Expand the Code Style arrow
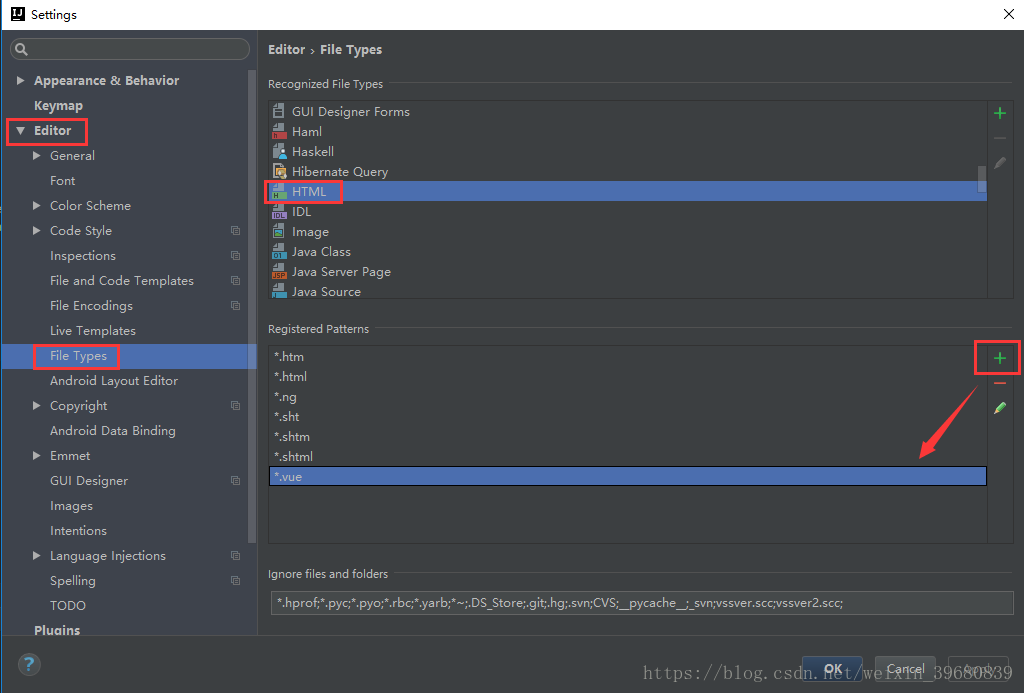Image resolution: width=1024 pixels, height=693 pixels. (37, 231)
